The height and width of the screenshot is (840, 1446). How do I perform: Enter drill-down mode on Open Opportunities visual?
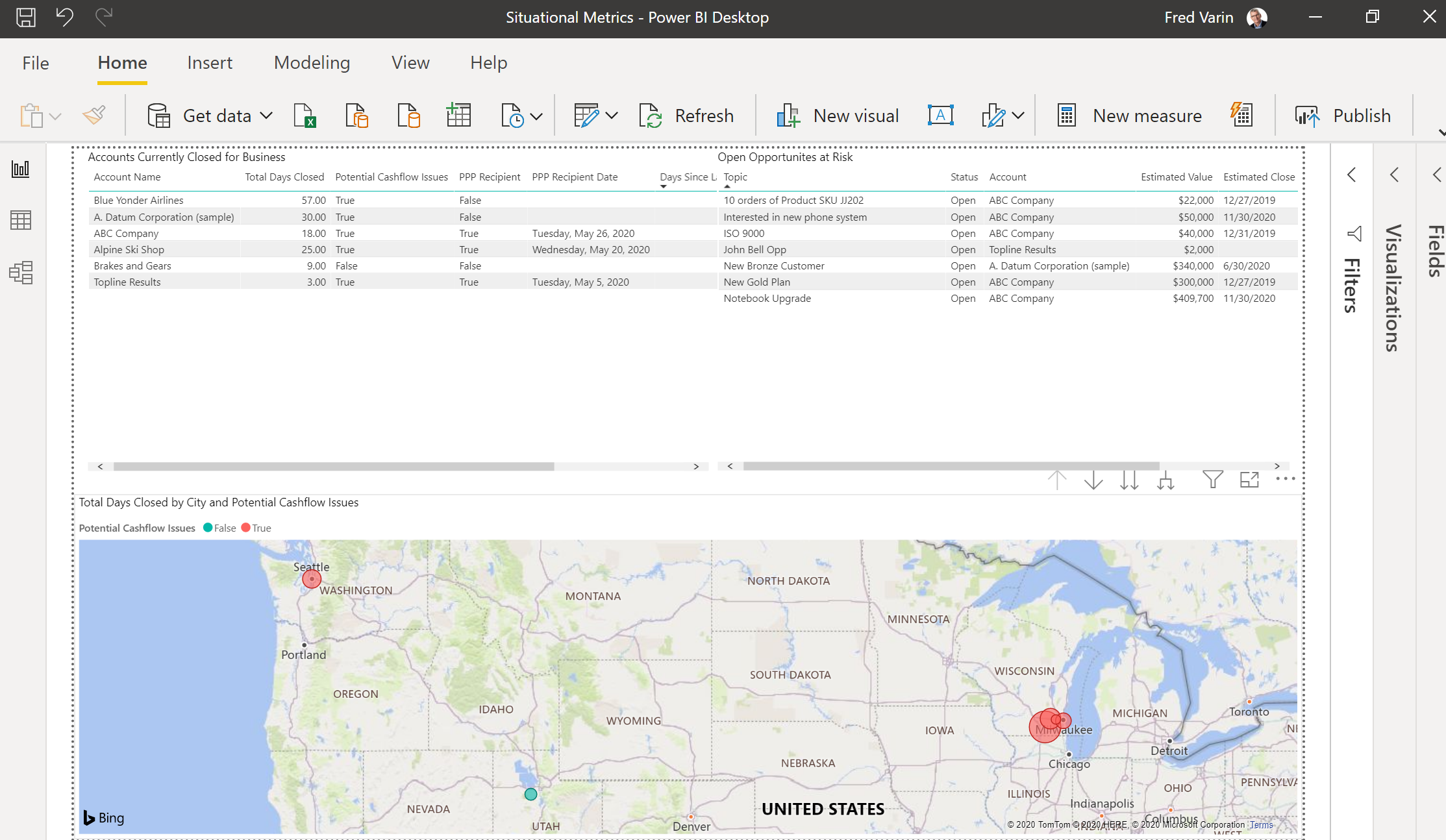click(1166, 480)
